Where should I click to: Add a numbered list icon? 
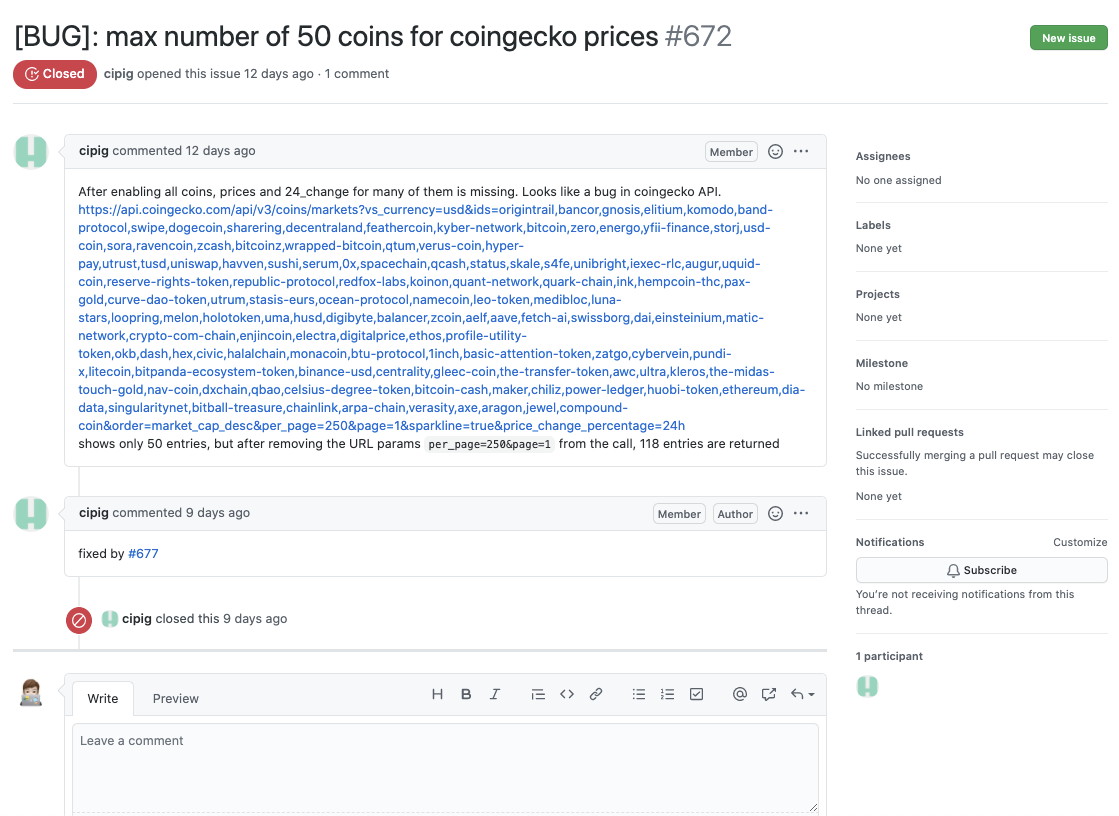click(667, 694)
